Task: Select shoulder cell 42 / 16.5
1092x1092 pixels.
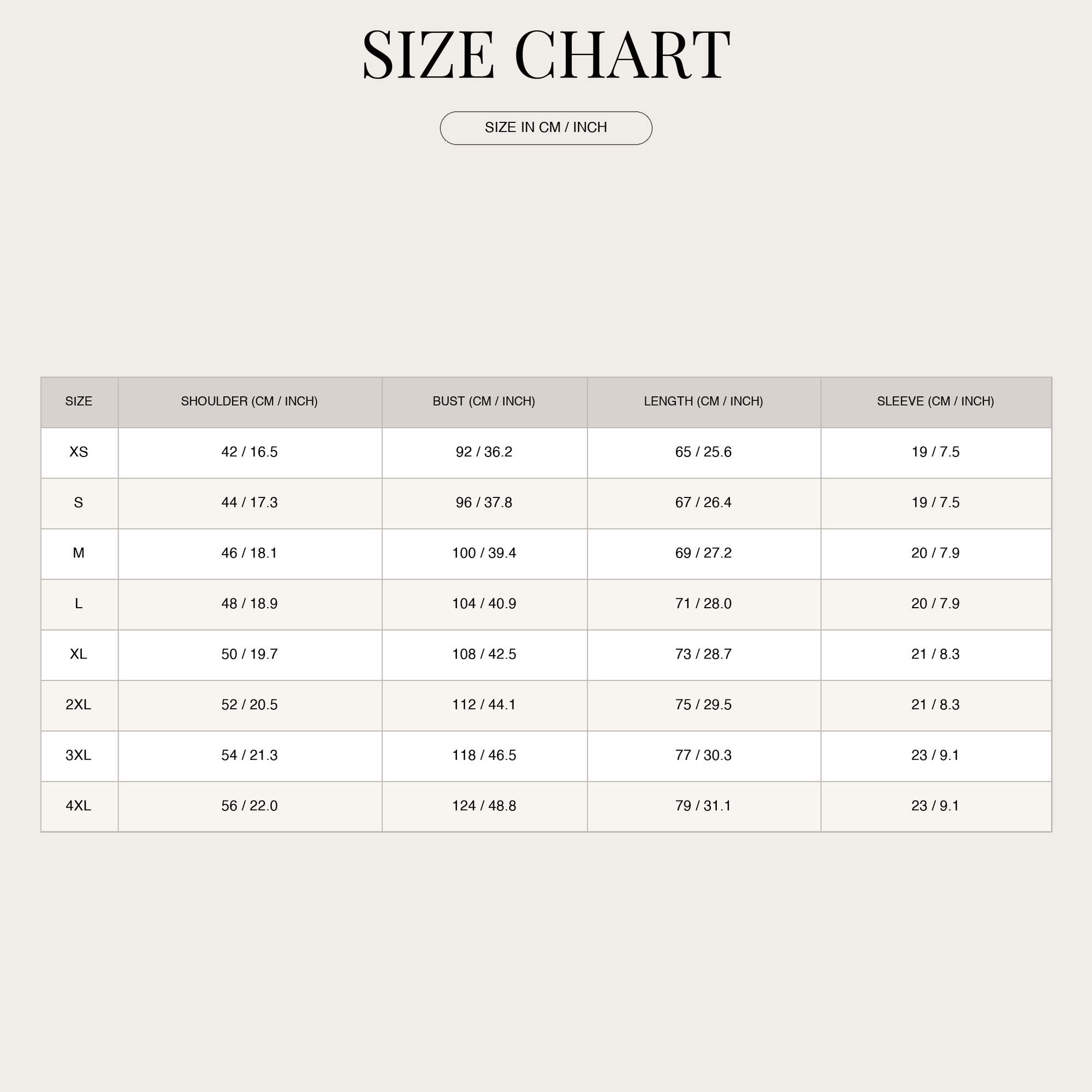Action: pyautogui.click(x=250, y=452)
